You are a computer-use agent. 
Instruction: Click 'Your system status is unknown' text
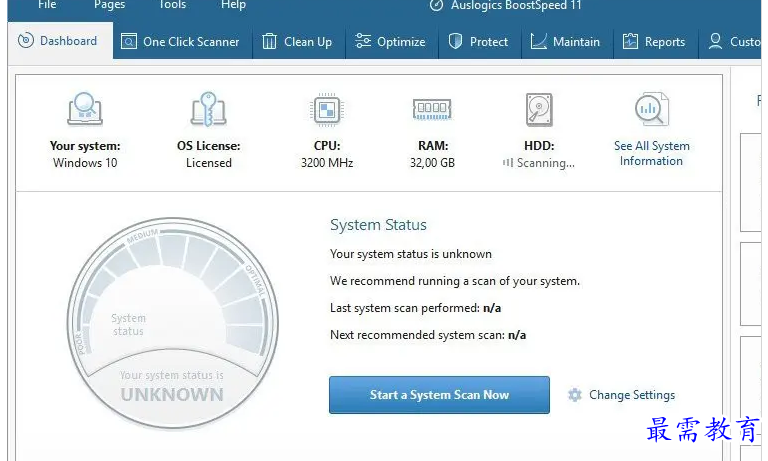[411, 254]
